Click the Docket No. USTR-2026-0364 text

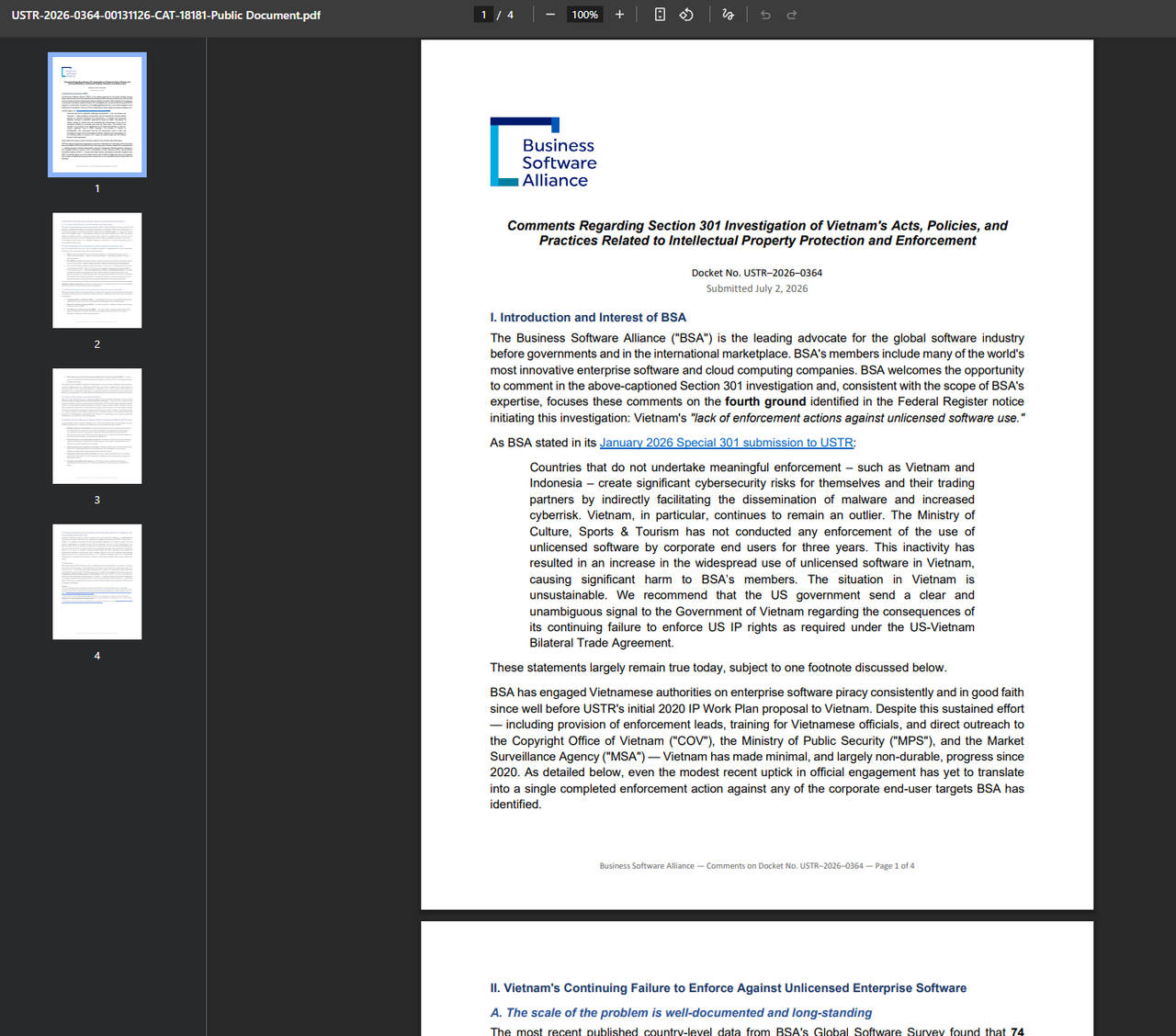point(757,273)
